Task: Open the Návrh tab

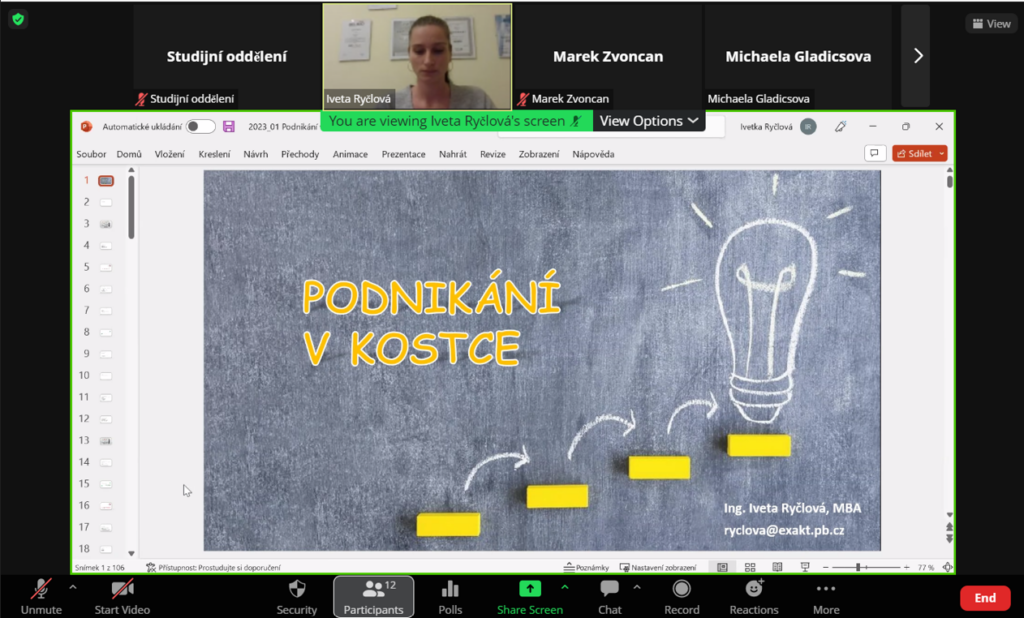Action: tap(255, 154)
